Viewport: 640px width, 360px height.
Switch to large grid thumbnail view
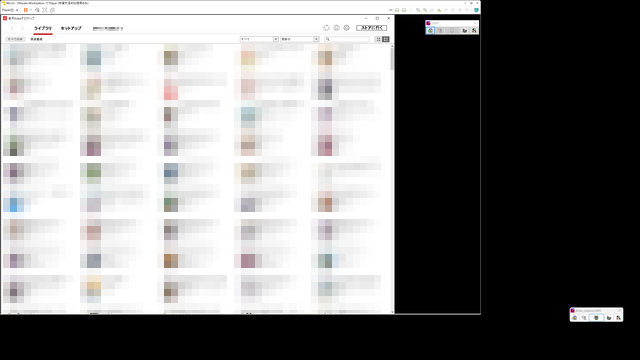pos(378,39)
